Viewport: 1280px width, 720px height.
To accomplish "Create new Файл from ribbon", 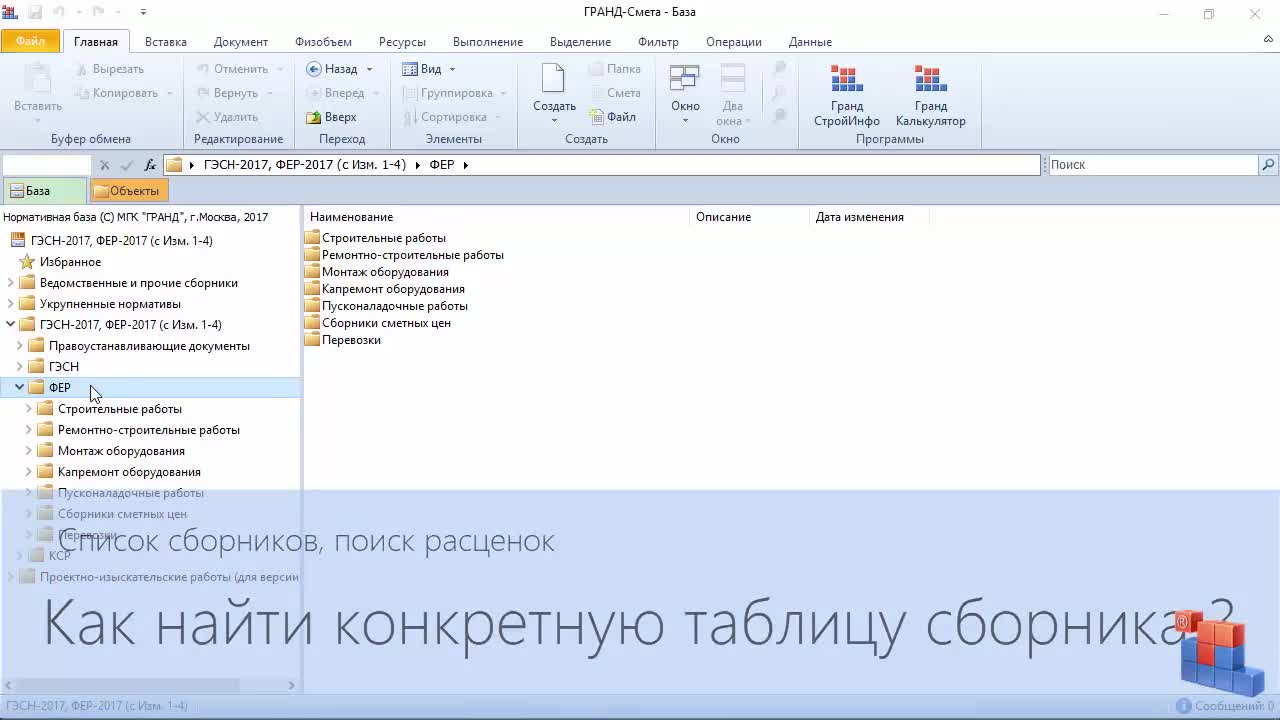I will pos(613,117).
